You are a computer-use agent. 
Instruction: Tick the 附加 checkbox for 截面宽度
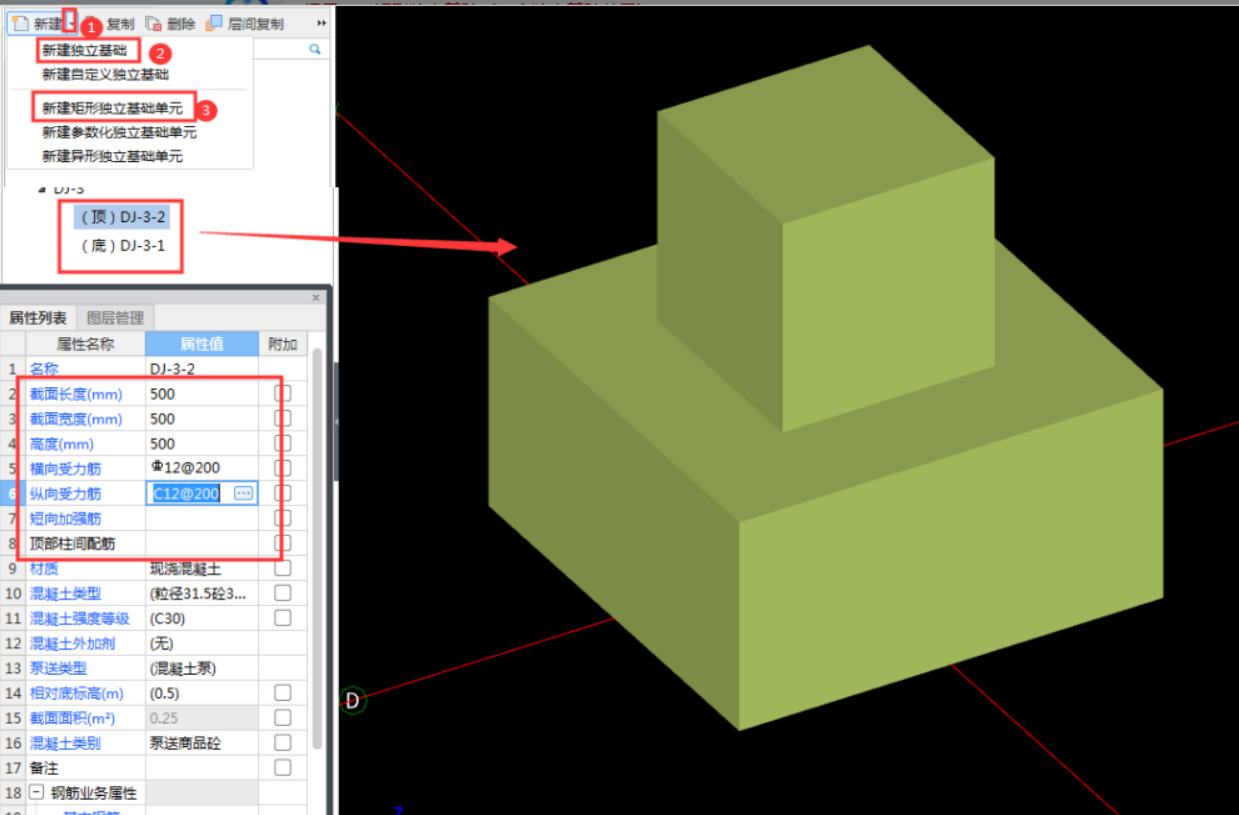coord(283,419)
